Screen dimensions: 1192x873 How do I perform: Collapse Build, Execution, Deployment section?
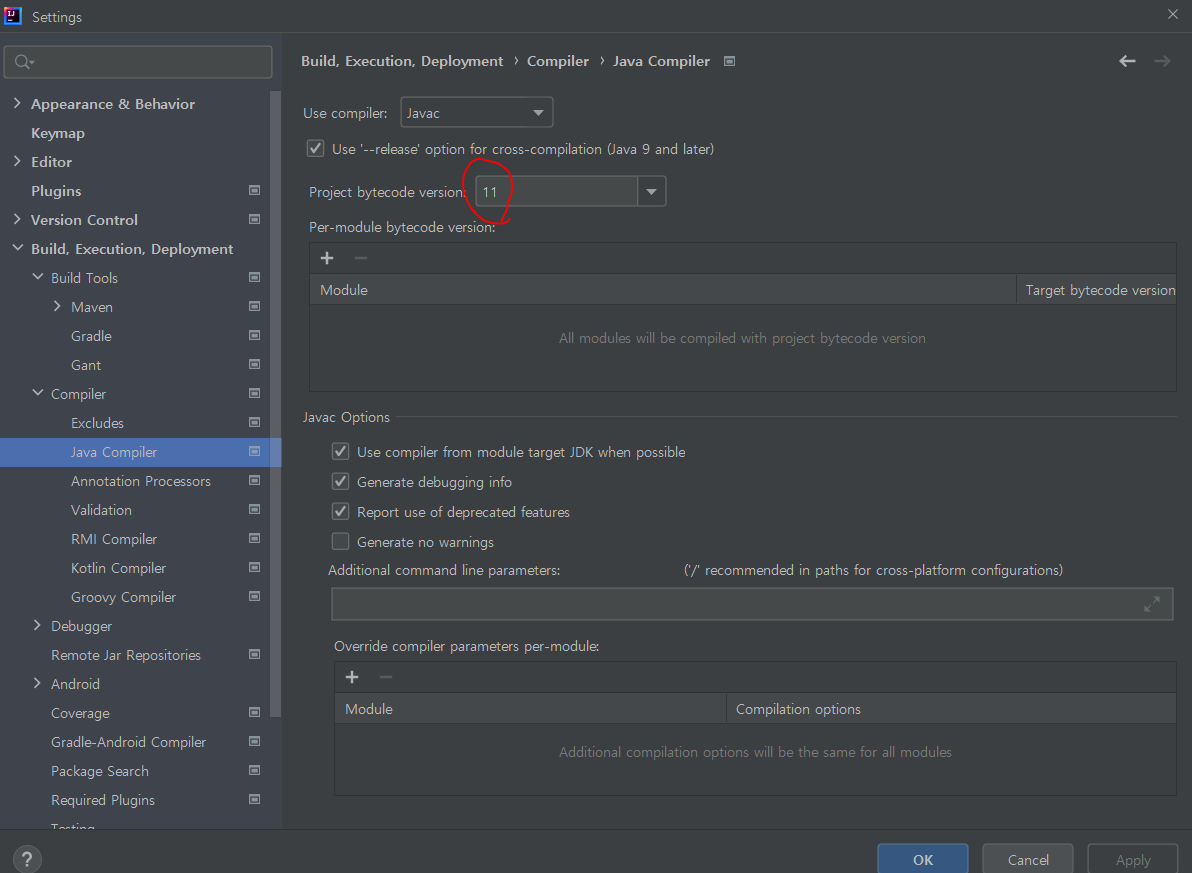click(17, 248)
